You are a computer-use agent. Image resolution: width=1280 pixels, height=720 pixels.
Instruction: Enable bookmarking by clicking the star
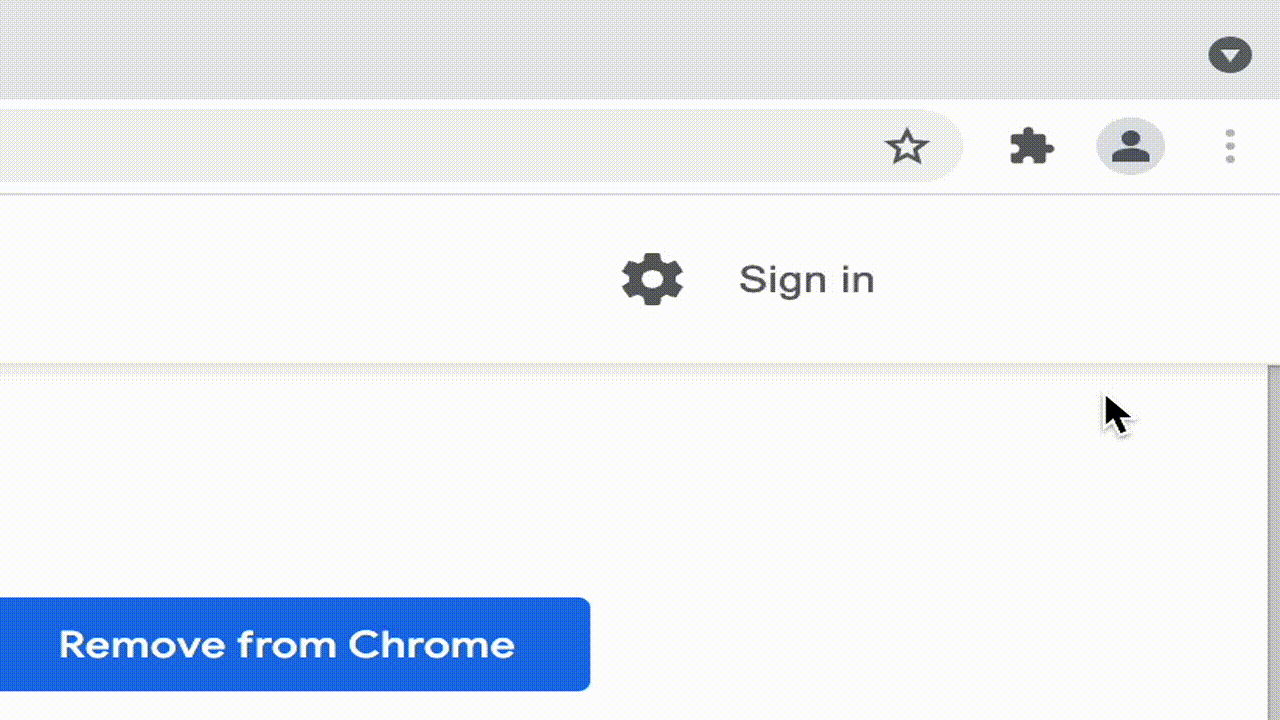[906, 146]
